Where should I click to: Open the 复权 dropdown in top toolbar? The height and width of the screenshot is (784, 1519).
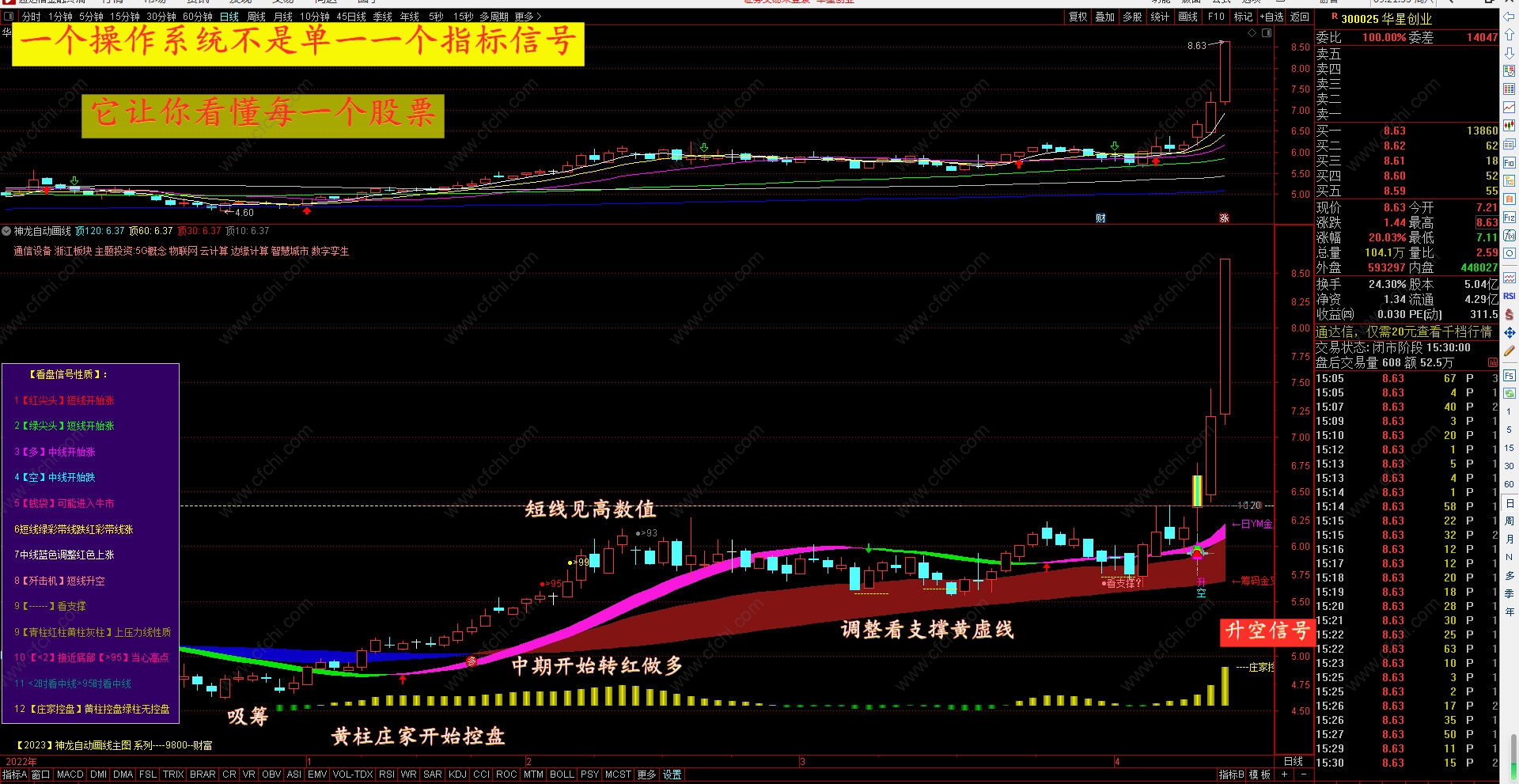1078,17
